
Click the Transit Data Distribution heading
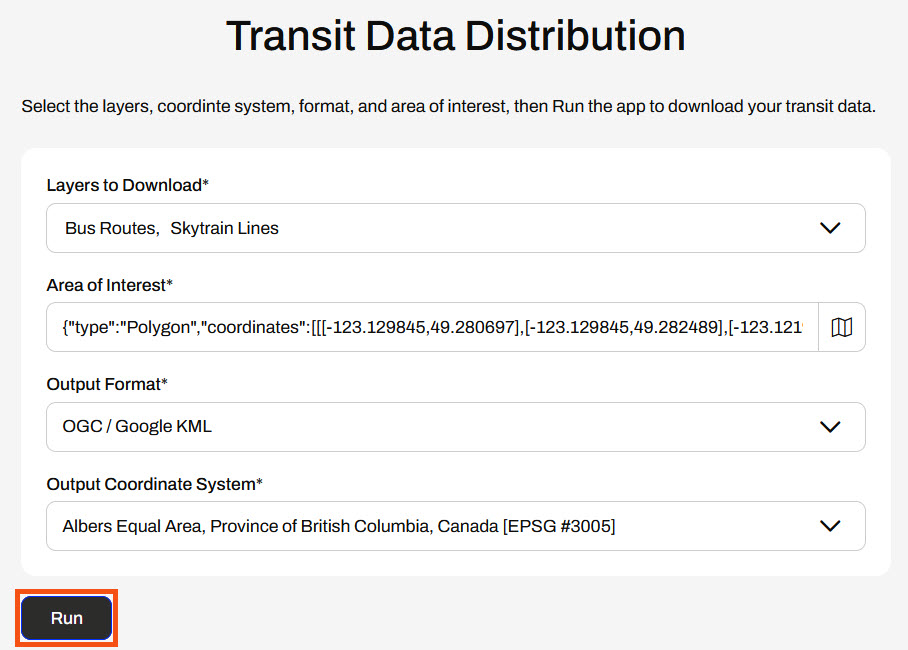pyautogui.click(x=455, y=36)
